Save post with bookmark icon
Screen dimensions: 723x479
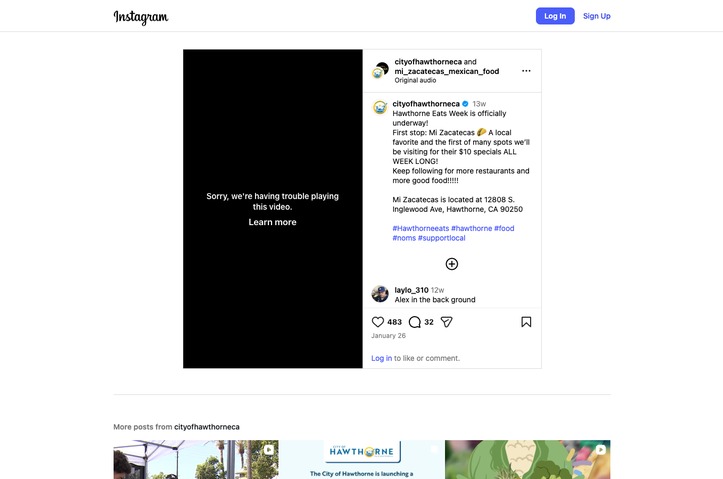point(526,322)
